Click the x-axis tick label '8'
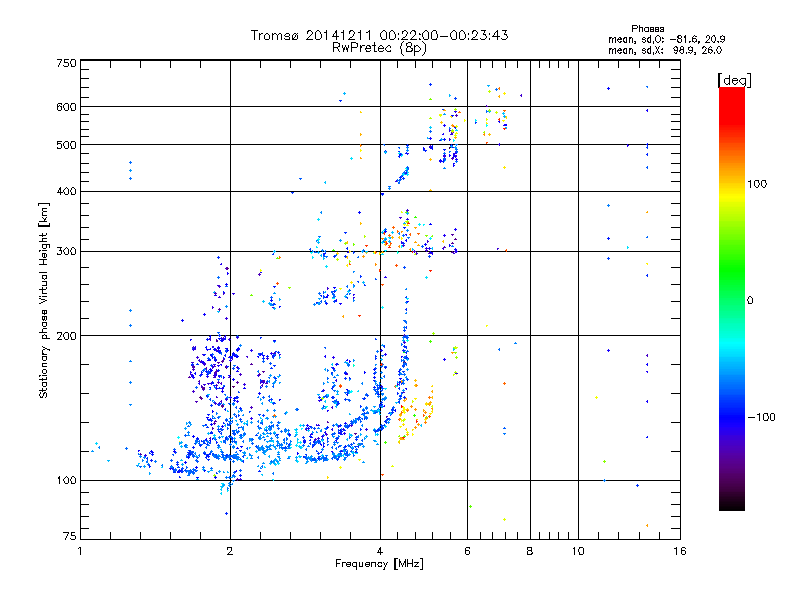This screenshot has height=600, width=800. pyautogui.click(x=530, y=551)
